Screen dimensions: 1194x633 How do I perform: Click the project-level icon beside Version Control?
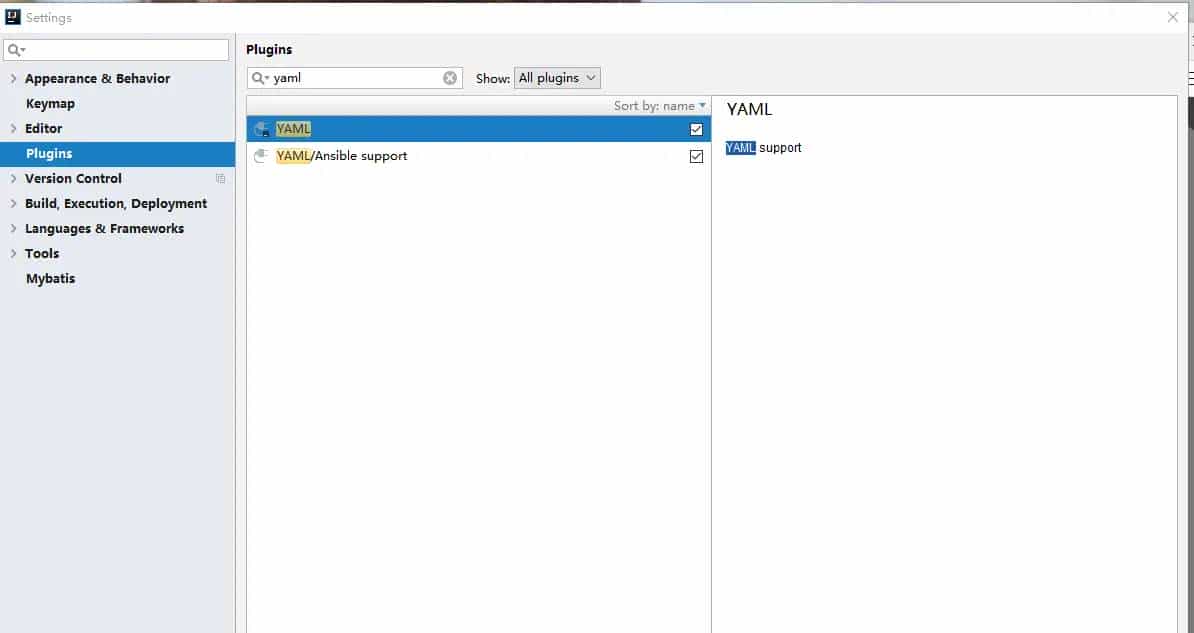[220, 178]
